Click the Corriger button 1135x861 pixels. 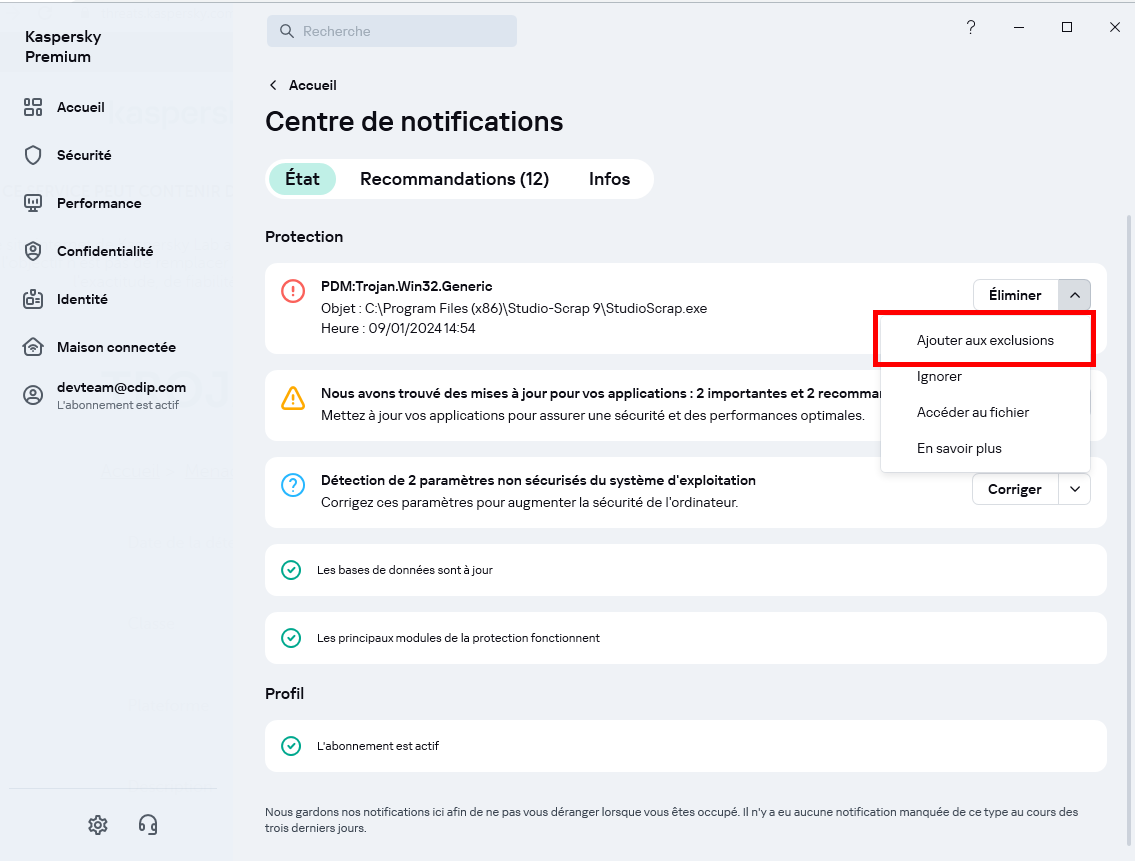click(x=1015, y=489)
